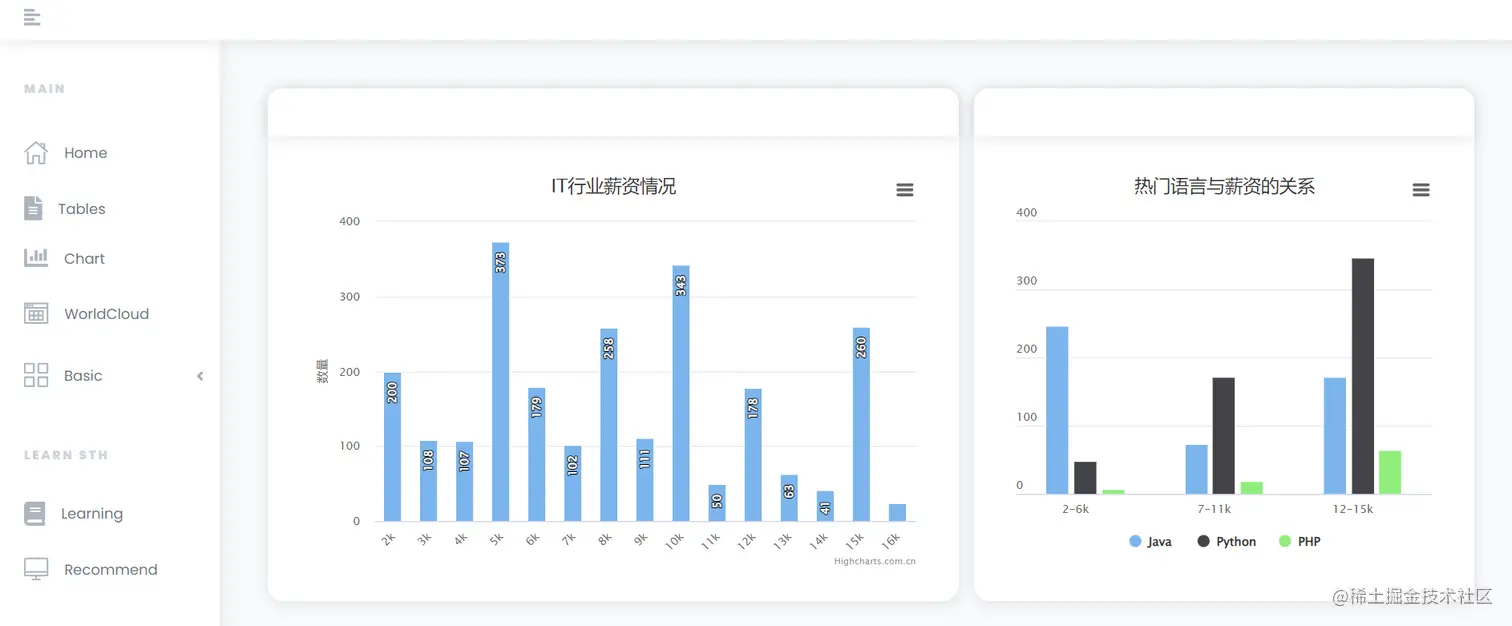
Task: Click Java legend blue color dot
Action: pyautogui.click(x=1135, y=541)
